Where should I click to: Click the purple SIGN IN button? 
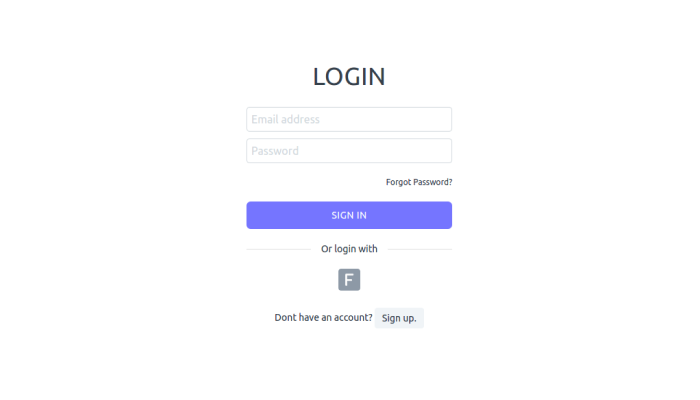pos(349,215)
